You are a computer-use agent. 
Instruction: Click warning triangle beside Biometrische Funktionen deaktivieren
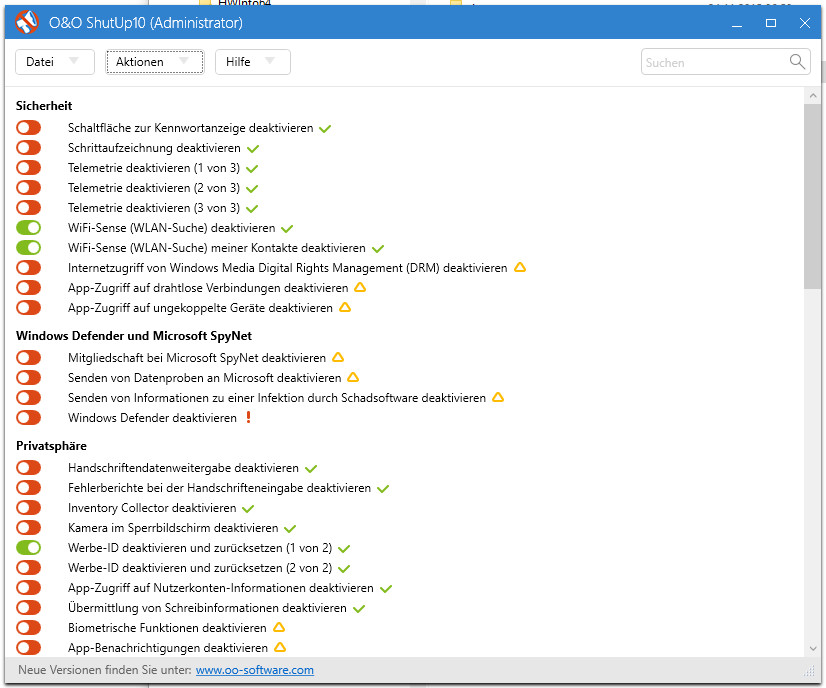point(279,627)
